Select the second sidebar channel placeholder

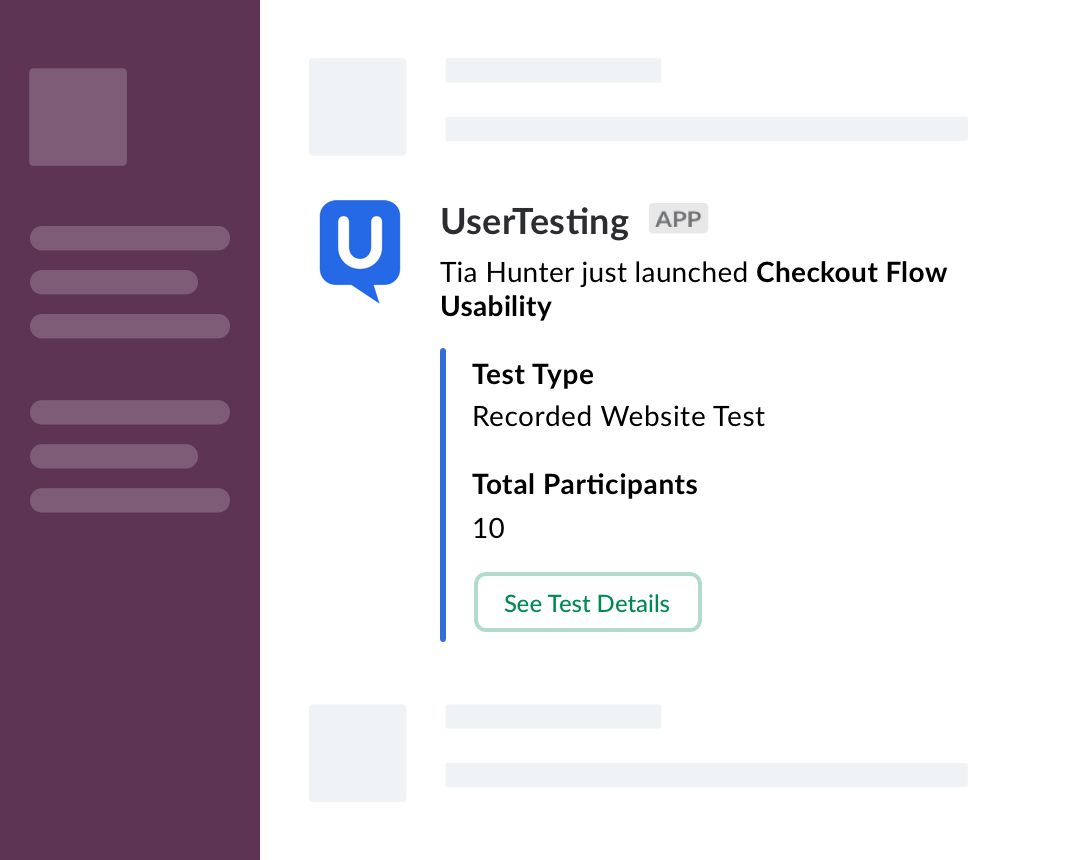tap(114, 282)
